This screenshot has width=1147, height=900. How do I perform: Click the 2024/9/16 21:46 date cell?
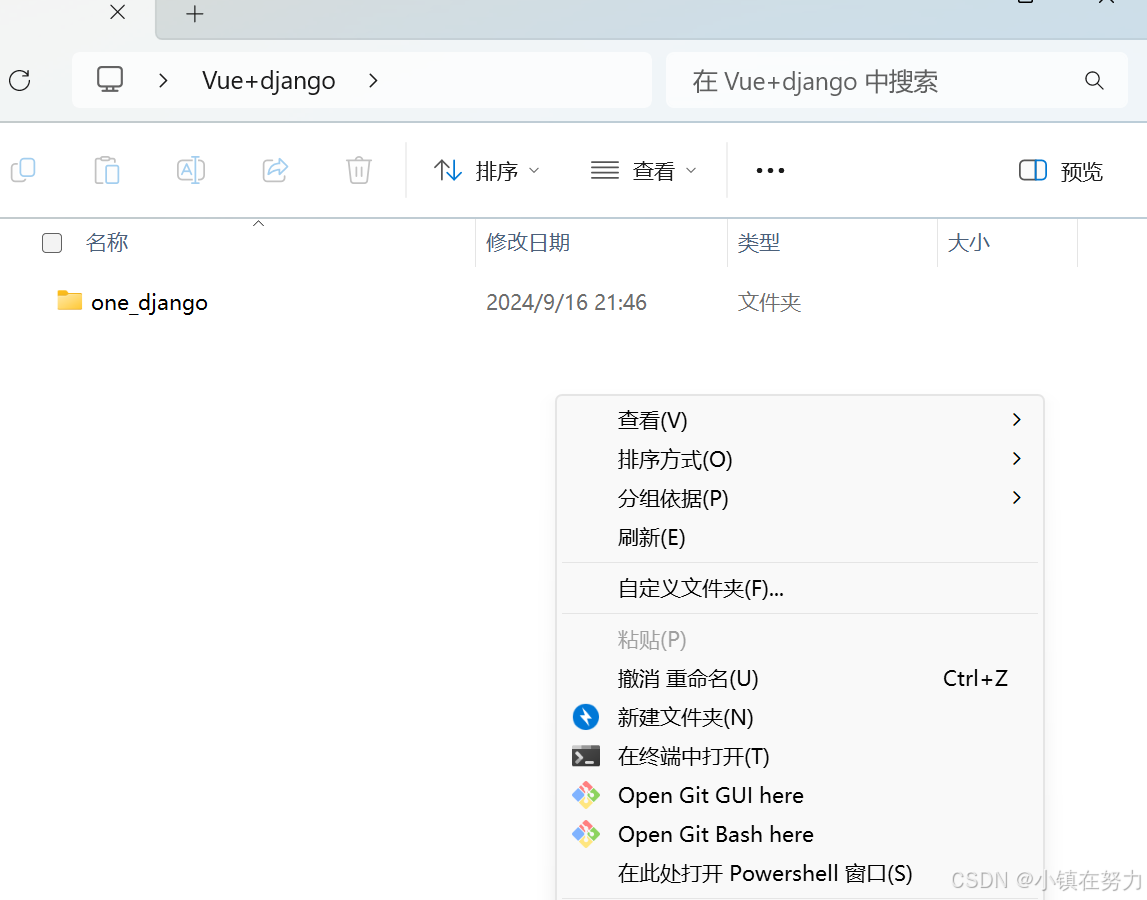pos(566,302)
